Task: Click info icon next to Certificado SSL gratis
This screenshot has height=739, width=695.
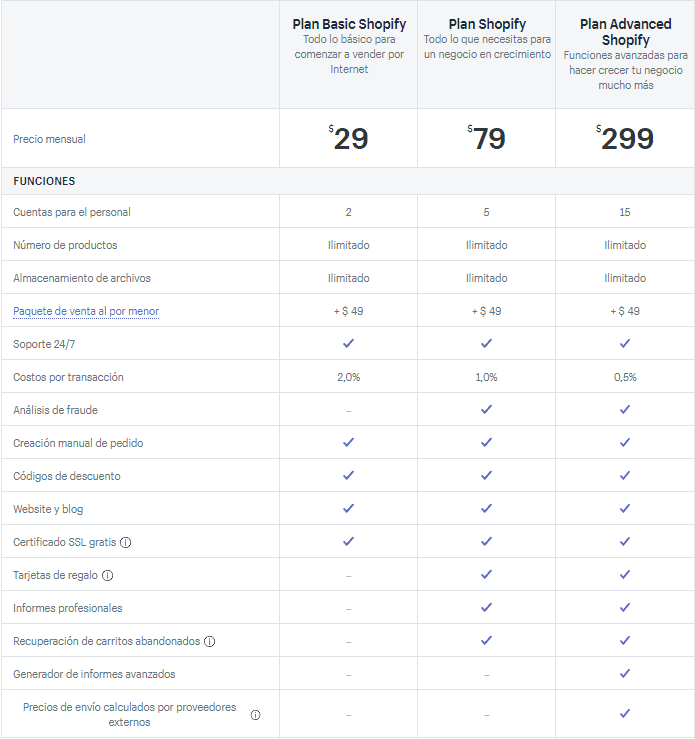Action: coord(125,542)
